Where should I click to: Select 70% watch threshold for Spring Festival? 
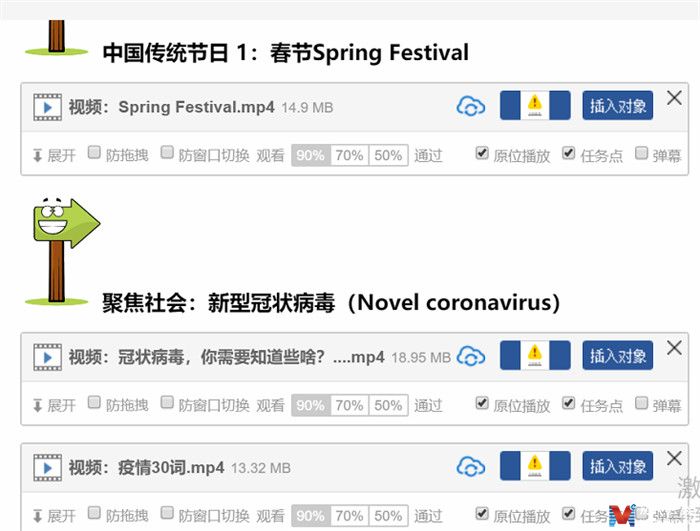click(350, 155)
